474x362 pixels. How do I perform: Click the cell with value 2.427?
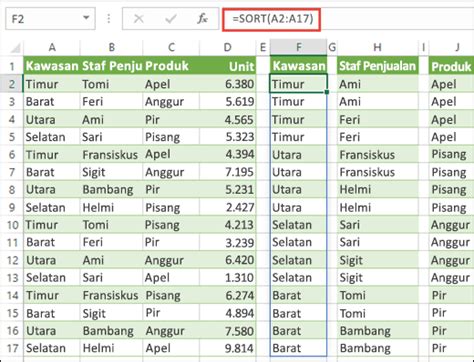click(227, 207)
